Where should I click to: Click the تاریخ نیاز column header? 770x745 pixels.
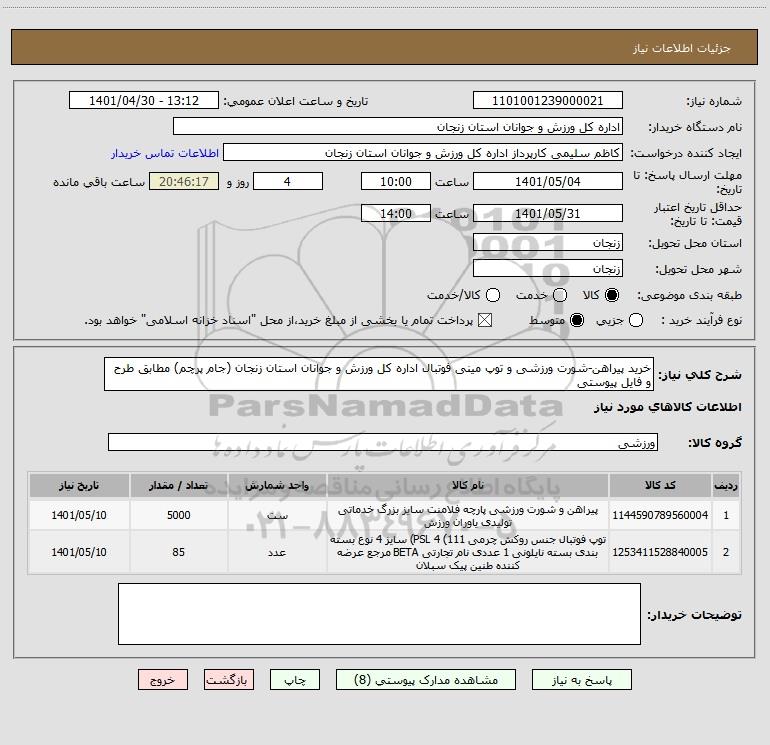coord(79,485)
